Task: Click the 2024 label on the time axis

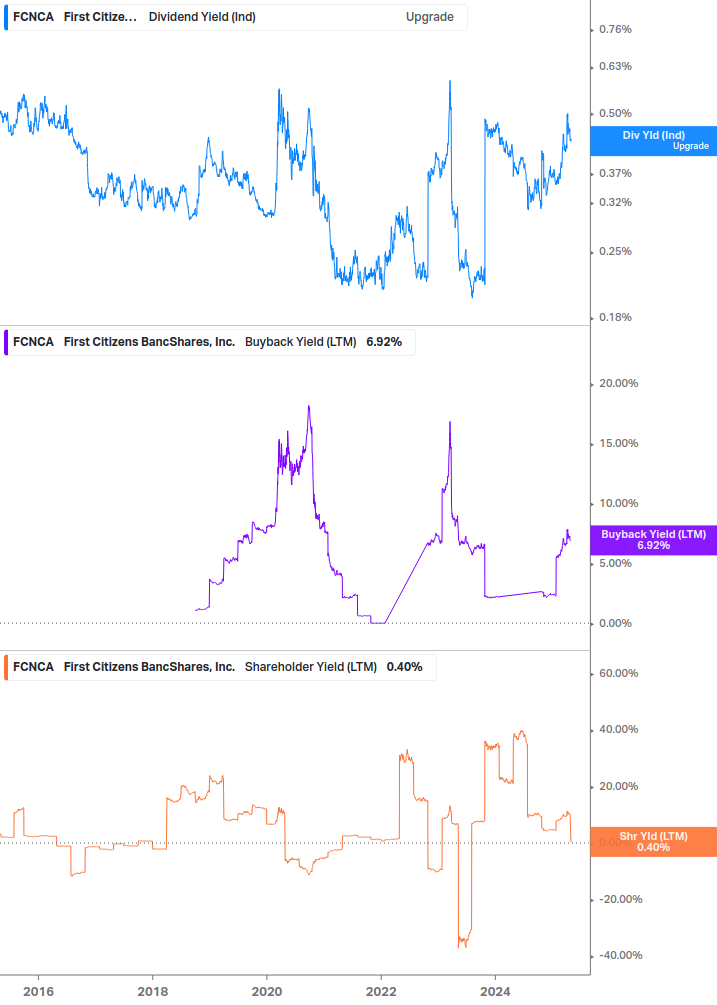Action: click(495, 992)
